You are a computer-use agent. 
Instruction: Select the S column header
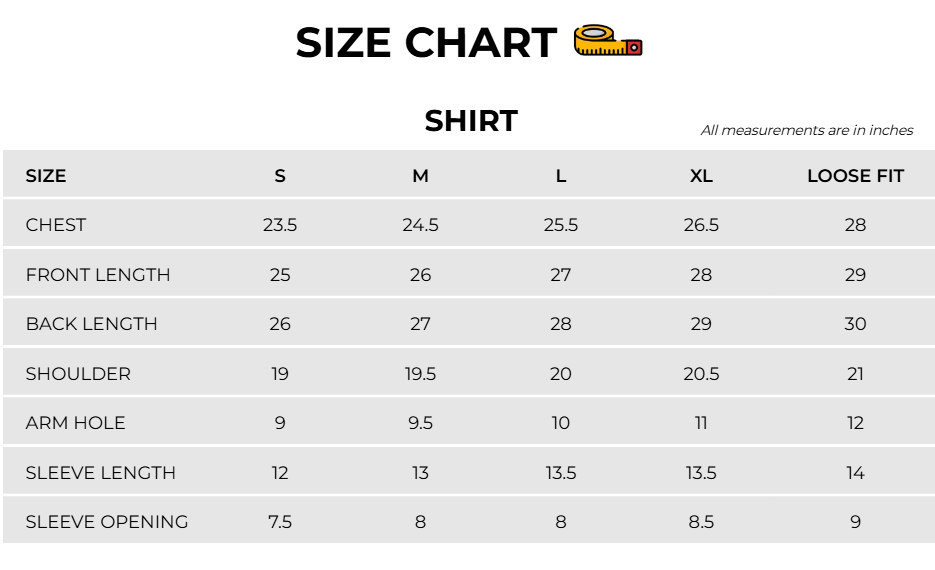coord(280,176)
